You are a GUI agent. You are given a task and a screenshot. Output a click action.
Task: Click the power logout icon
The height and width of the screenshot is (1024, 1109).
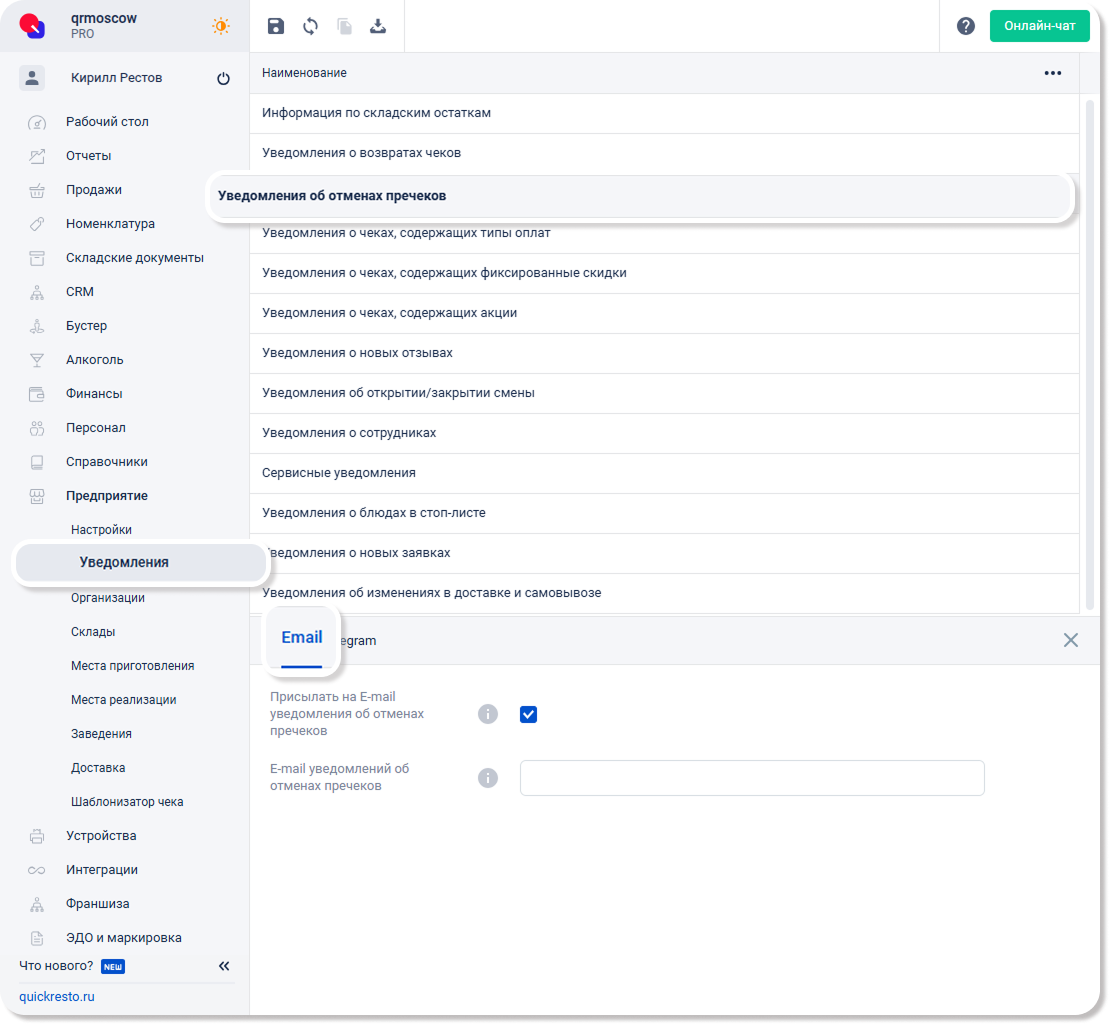[223, 79]
